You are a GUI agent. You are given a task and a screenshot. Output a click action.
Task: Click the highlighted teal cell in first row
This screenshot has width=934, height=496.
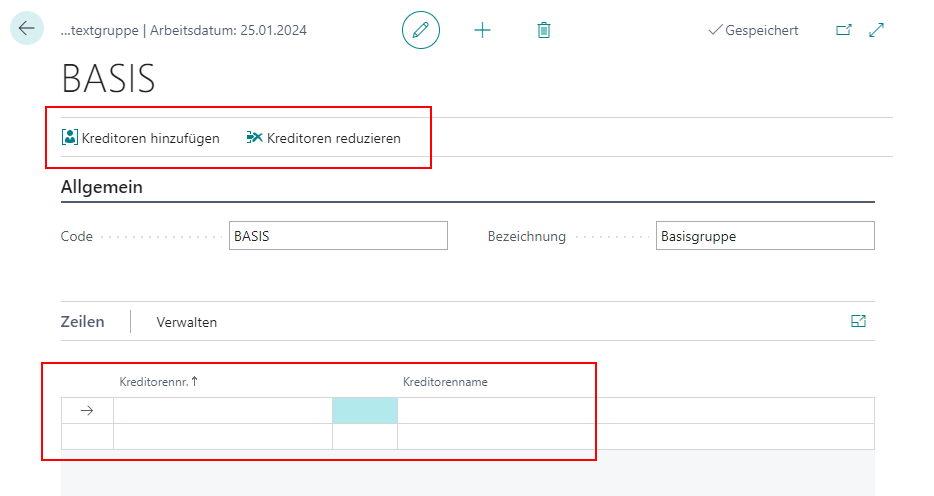coord(364,410)
